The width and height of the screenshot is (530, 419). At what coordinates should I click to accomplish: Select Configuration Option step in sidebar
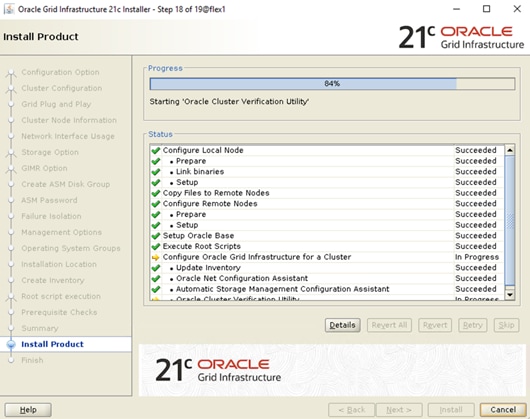click(x=60, y=72)
